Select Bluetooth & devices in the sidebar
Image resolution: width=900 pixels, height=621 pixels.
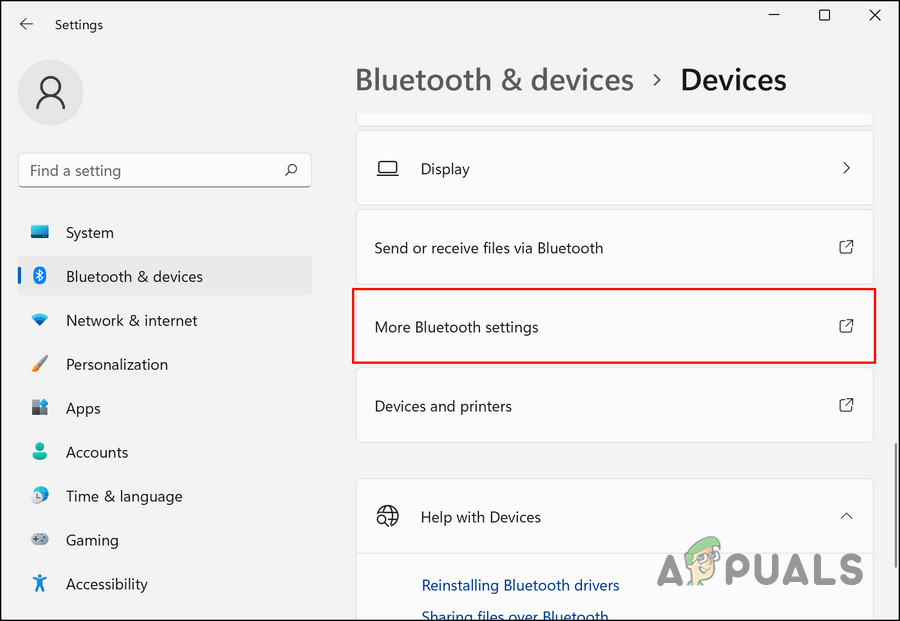click(134, 277)
